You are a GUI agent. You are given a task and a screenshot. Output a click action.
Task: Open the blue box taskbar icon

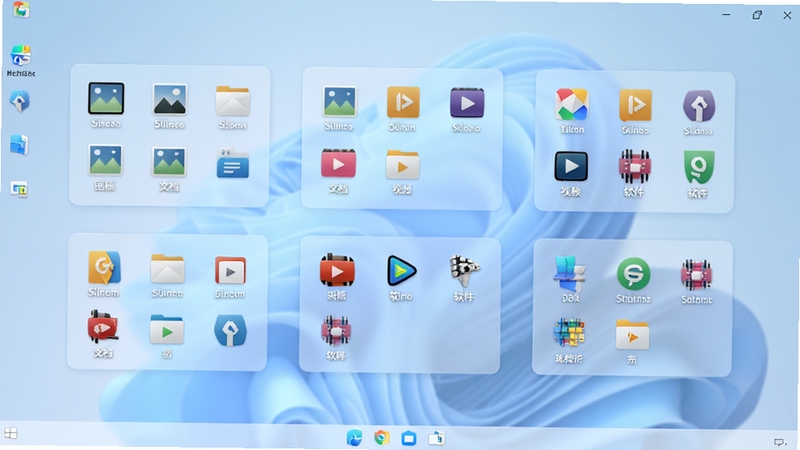click(x=409, y=438)
